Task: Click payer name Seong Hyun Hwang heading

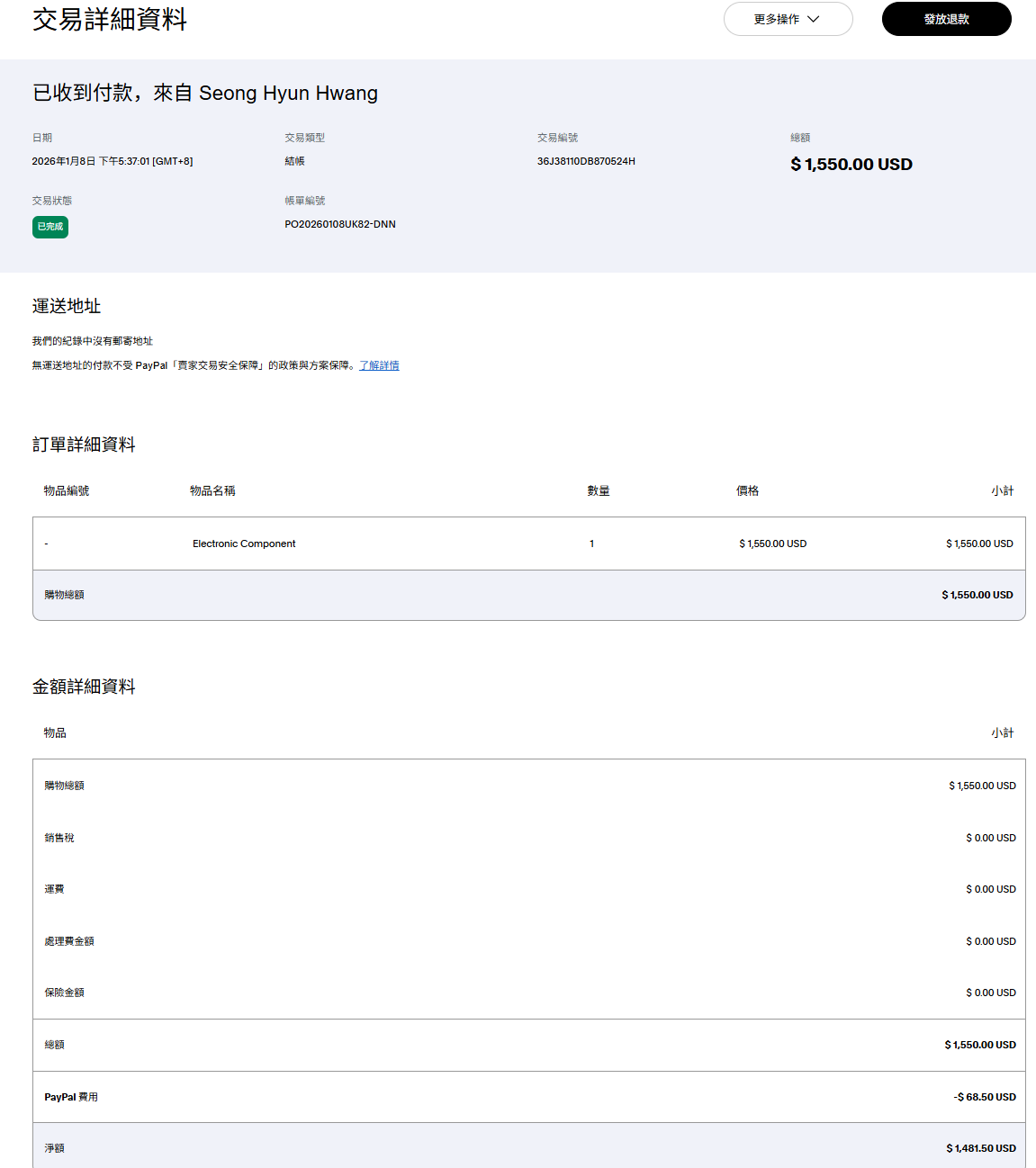Action: click(x=288, y=93)
